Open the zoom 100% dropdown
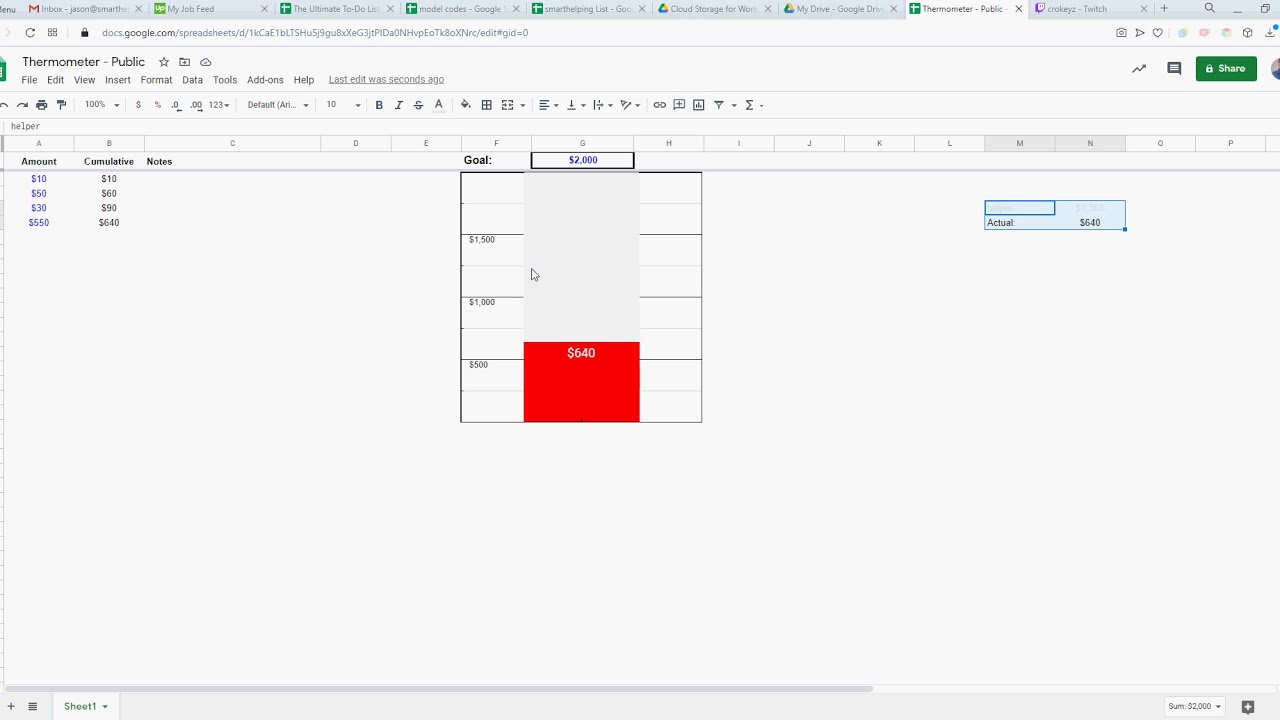Viewport: 1280px width, 720px height. 101,105
